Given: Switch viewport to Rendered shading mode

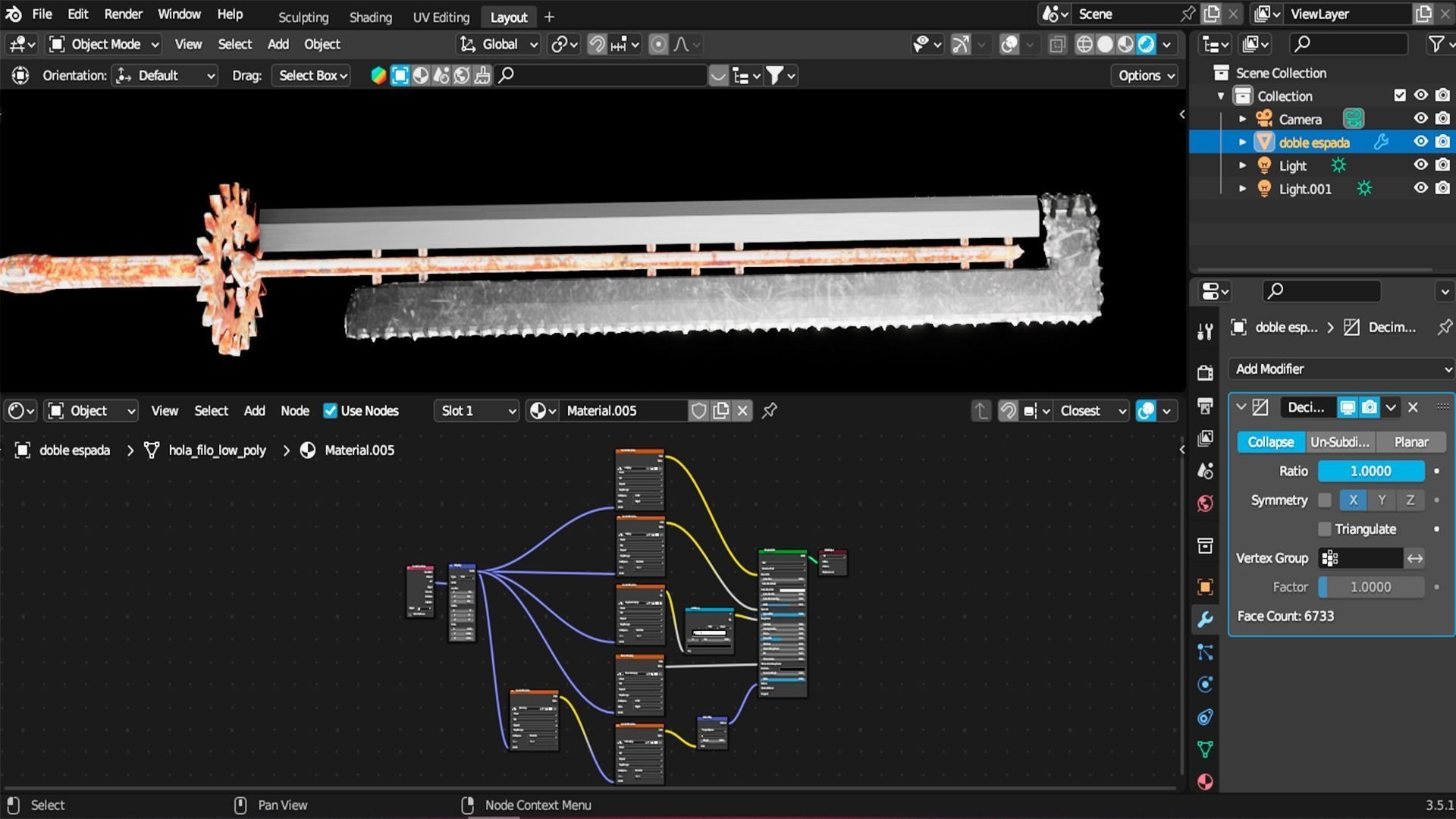Looking at the screenshot, I should [x=1145, y=44].
